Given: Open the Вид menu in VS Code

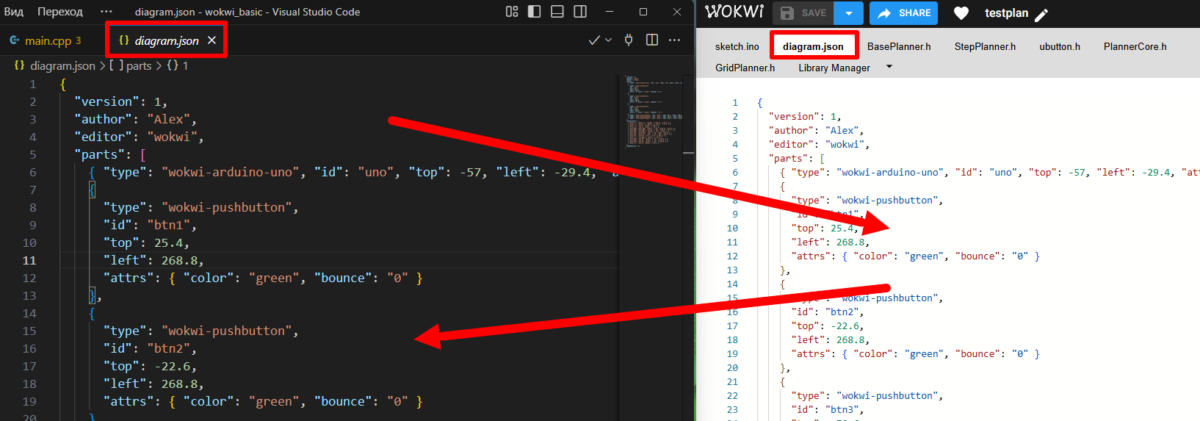Looking at the screenshot, I should pyautogui.click(x=14, y=12).
